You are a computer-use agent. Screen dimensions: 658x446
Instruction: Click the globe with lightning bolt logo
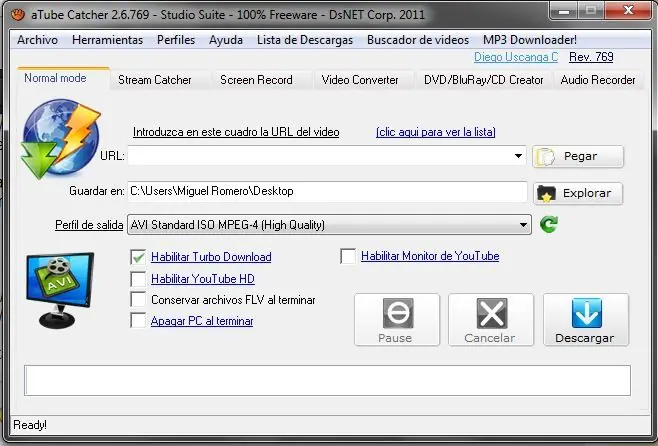coord(60,138)
